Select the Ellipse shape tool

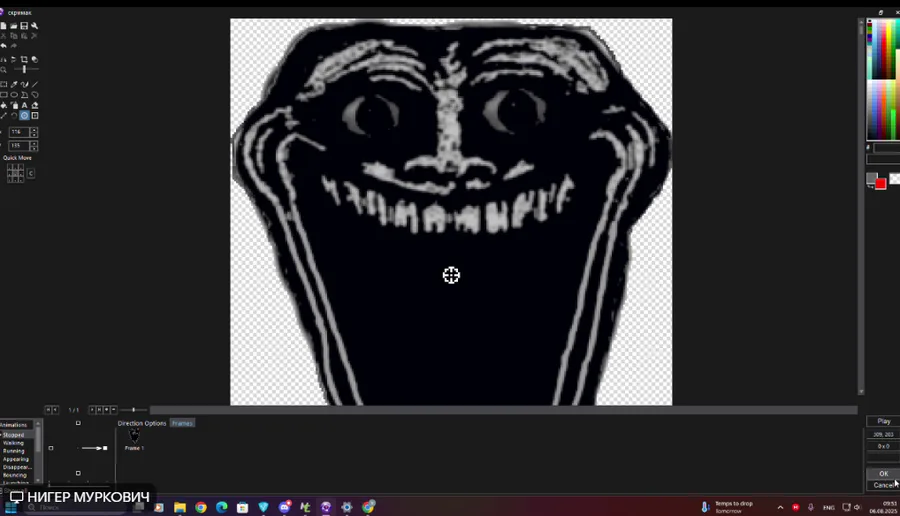(x=14, y=95)
